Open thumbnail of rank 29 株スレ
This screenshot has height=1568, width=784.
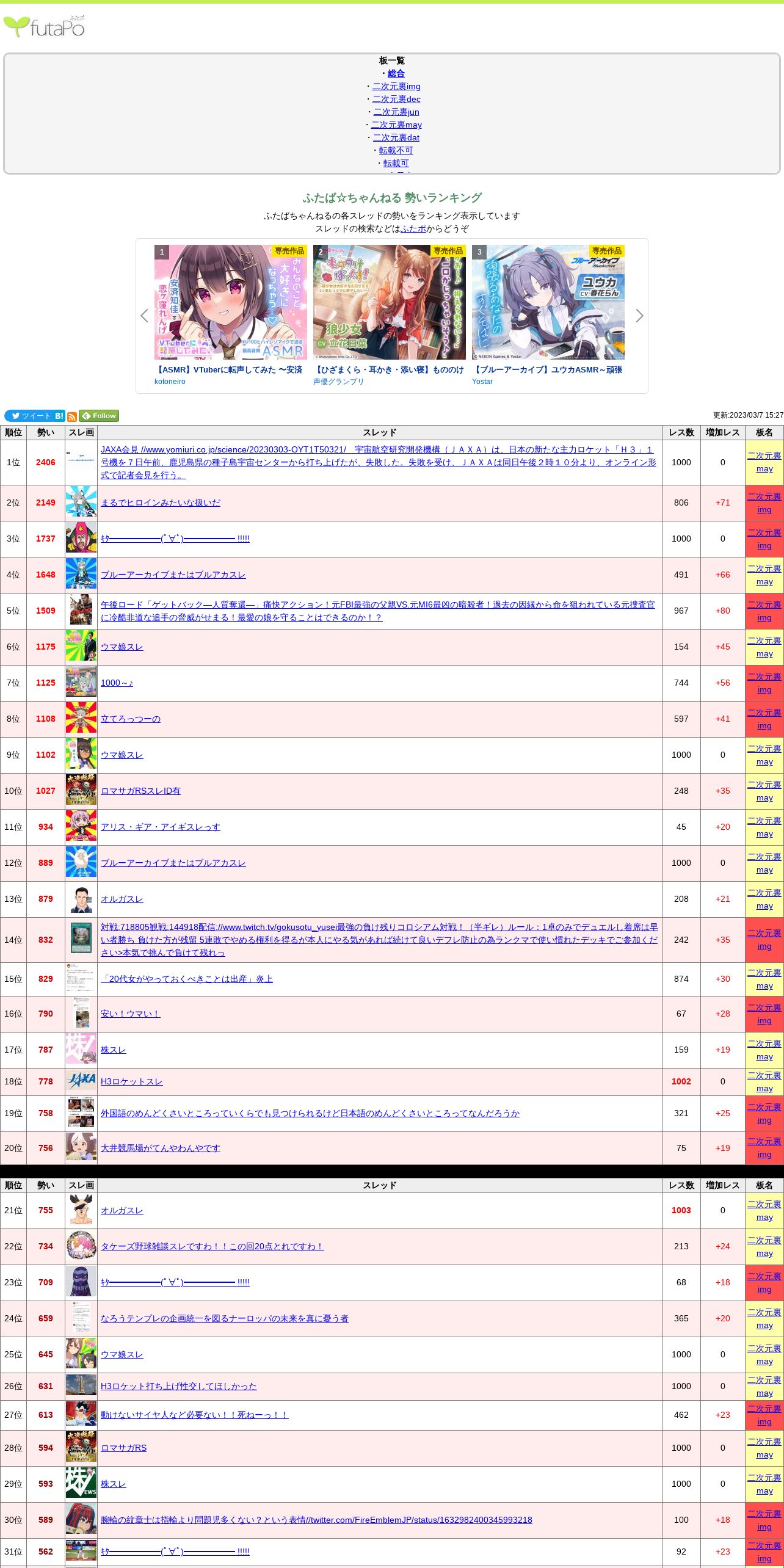click(x=81, y=1484)
